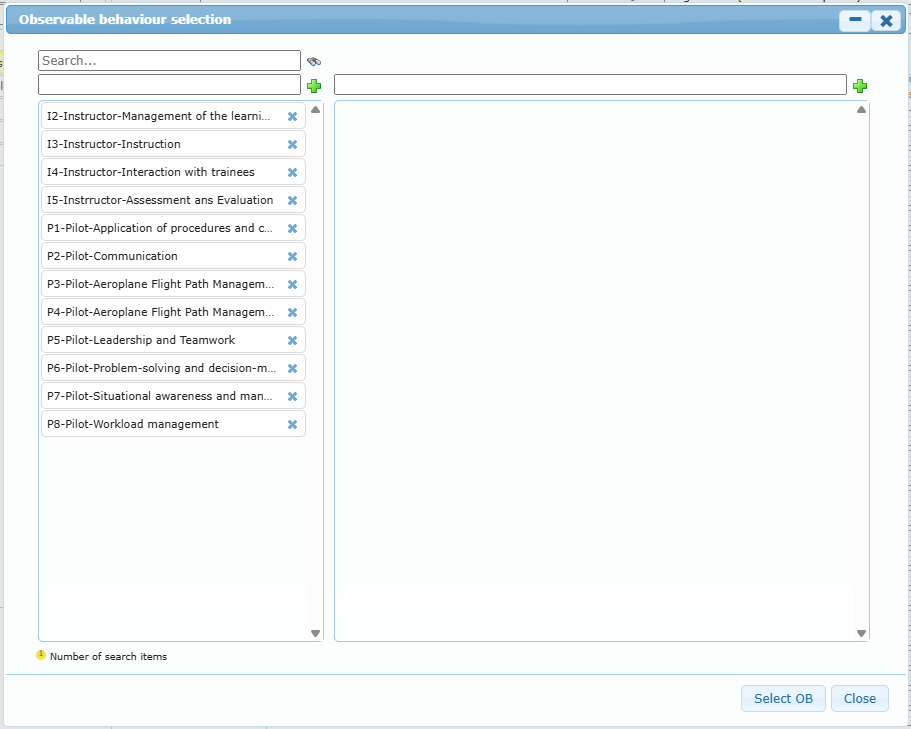Close dialog with title bar X

coord(886,20)
